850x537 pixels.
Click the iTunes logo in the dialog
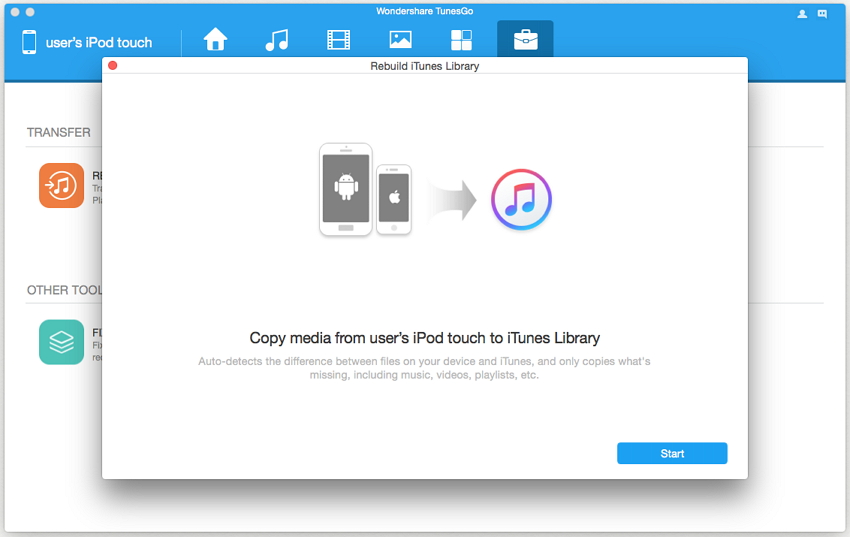[x=521, y=199]
